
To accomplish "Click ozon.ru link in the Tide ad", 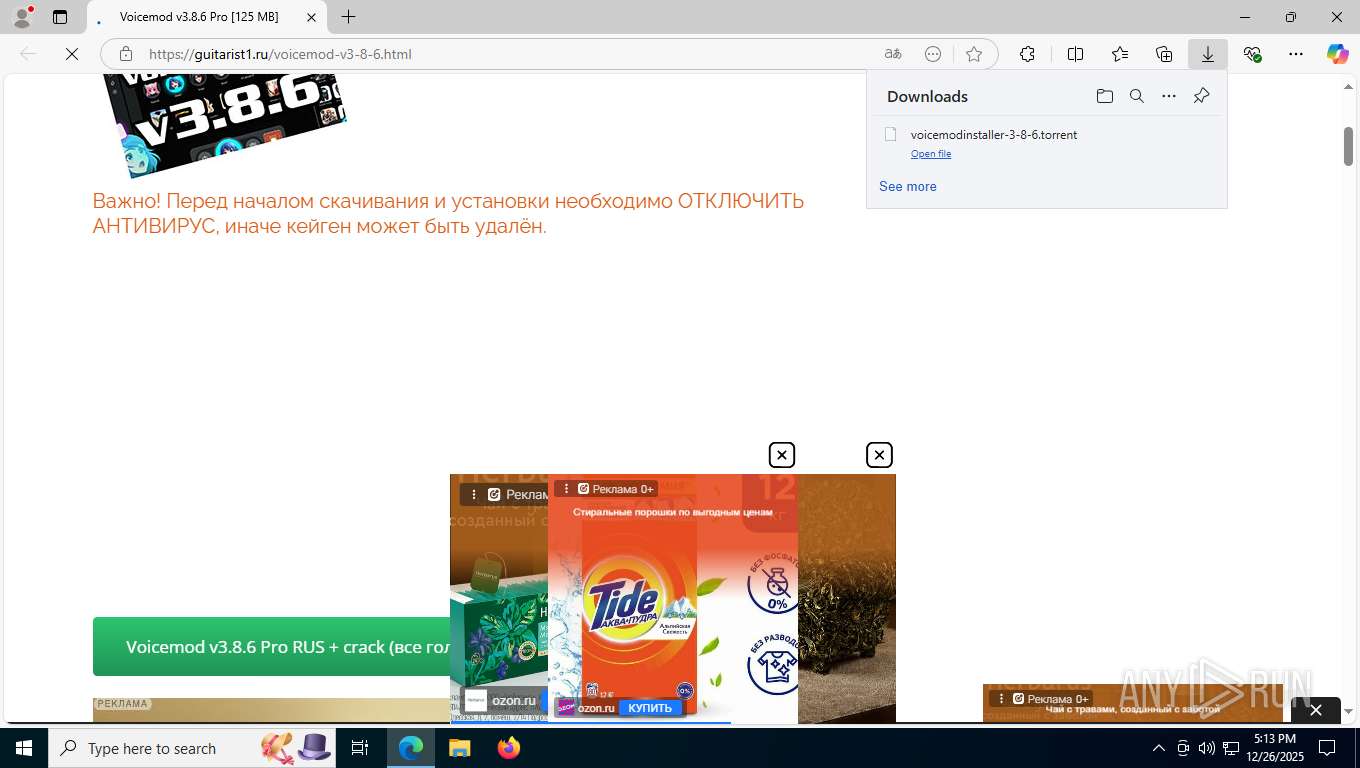I will point(596,708).
